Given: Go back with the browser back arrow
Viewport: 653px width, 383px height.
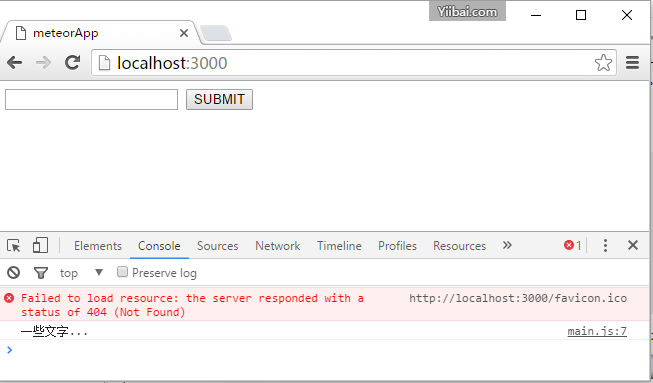Looking at the screenshot, I should 15,63.
